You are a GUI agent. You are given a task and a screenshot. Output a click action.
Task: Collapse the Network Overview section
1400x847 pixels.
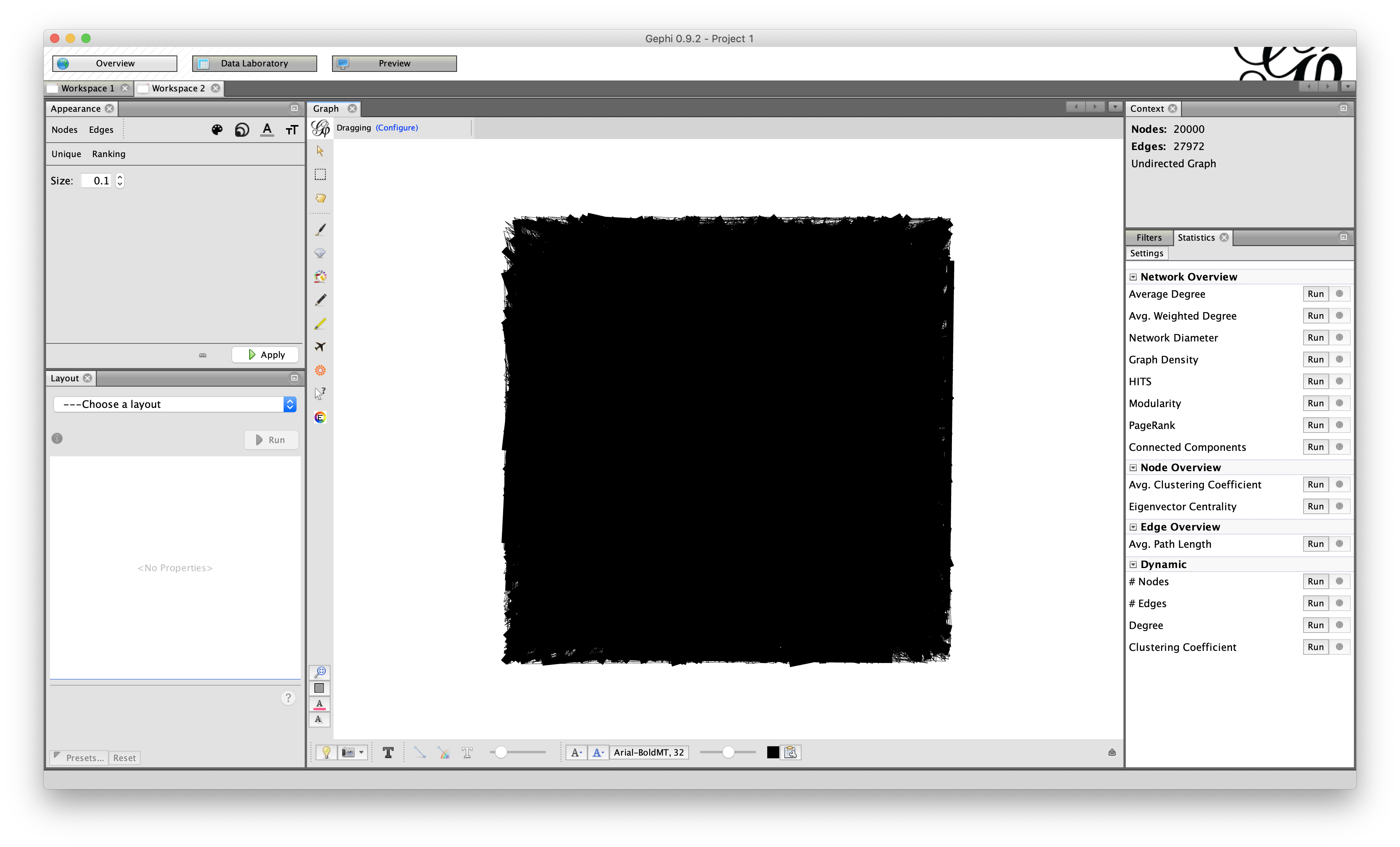1133,277
